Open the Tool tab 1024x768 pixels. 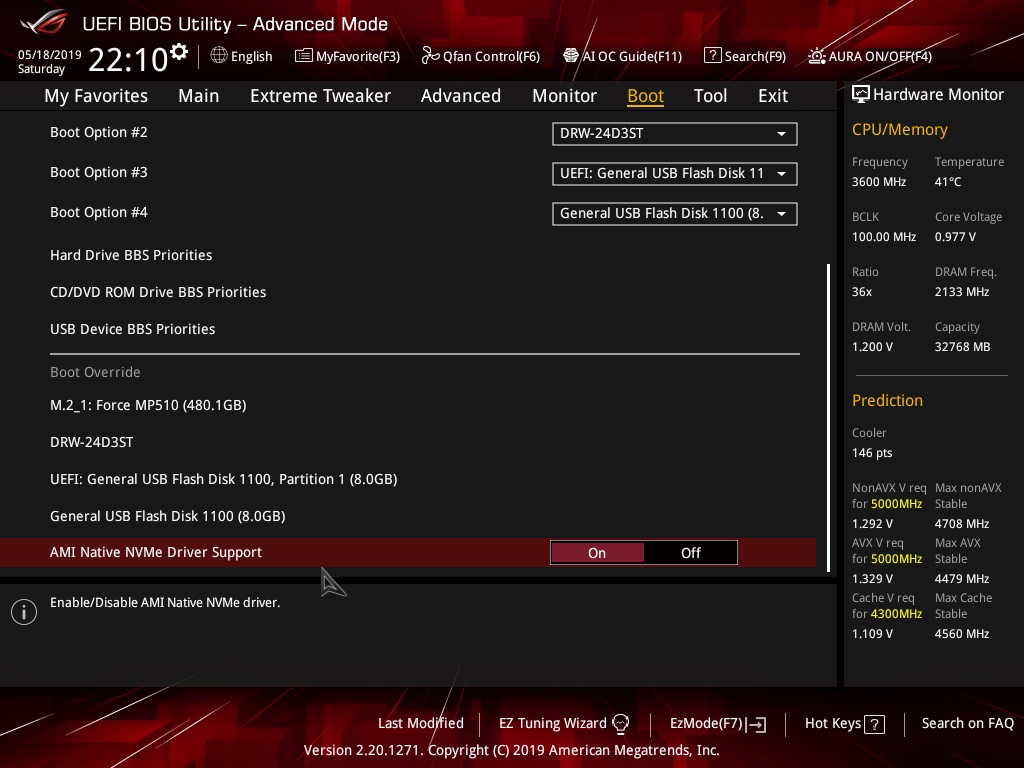tap(710, 96)
